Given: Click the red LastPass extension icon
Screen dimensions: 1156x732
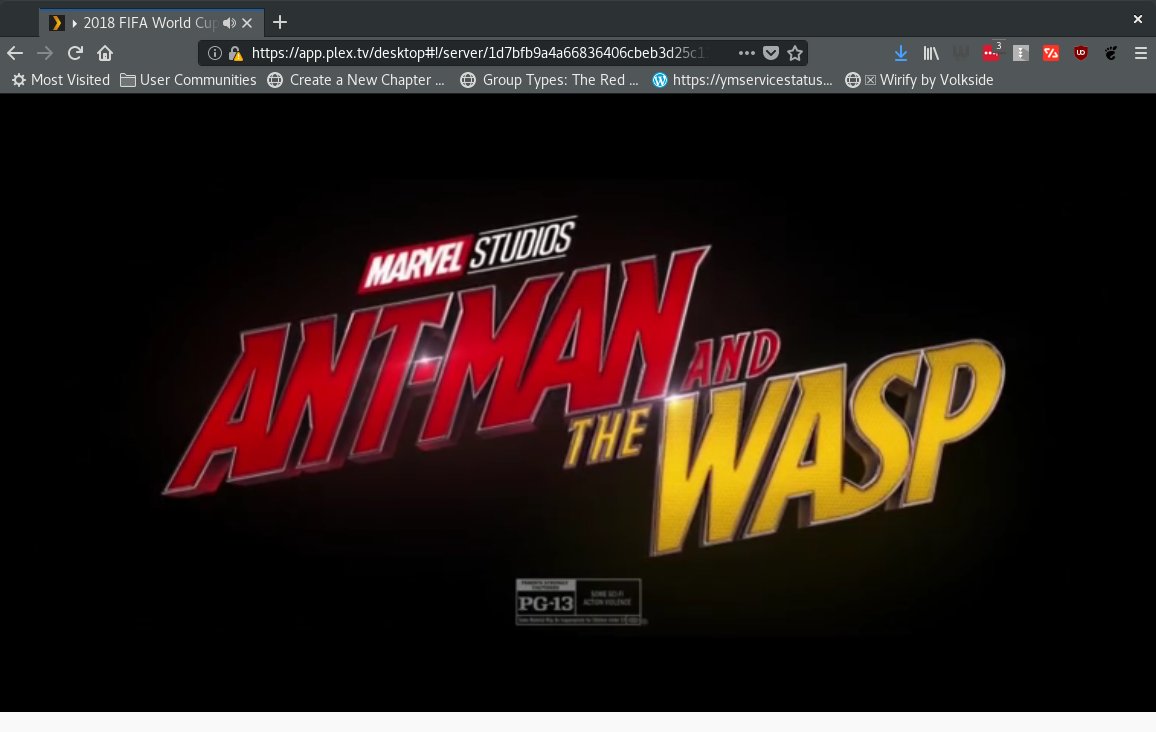Looking at the screenshot, I should (x=991, y=52).
